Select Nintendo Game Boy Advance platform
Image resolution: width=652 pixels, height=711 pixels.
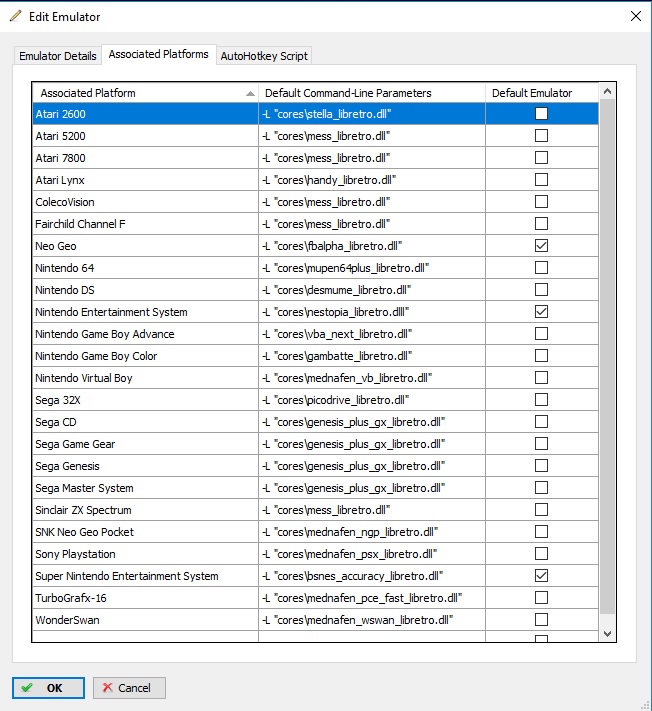coord(145,334)
